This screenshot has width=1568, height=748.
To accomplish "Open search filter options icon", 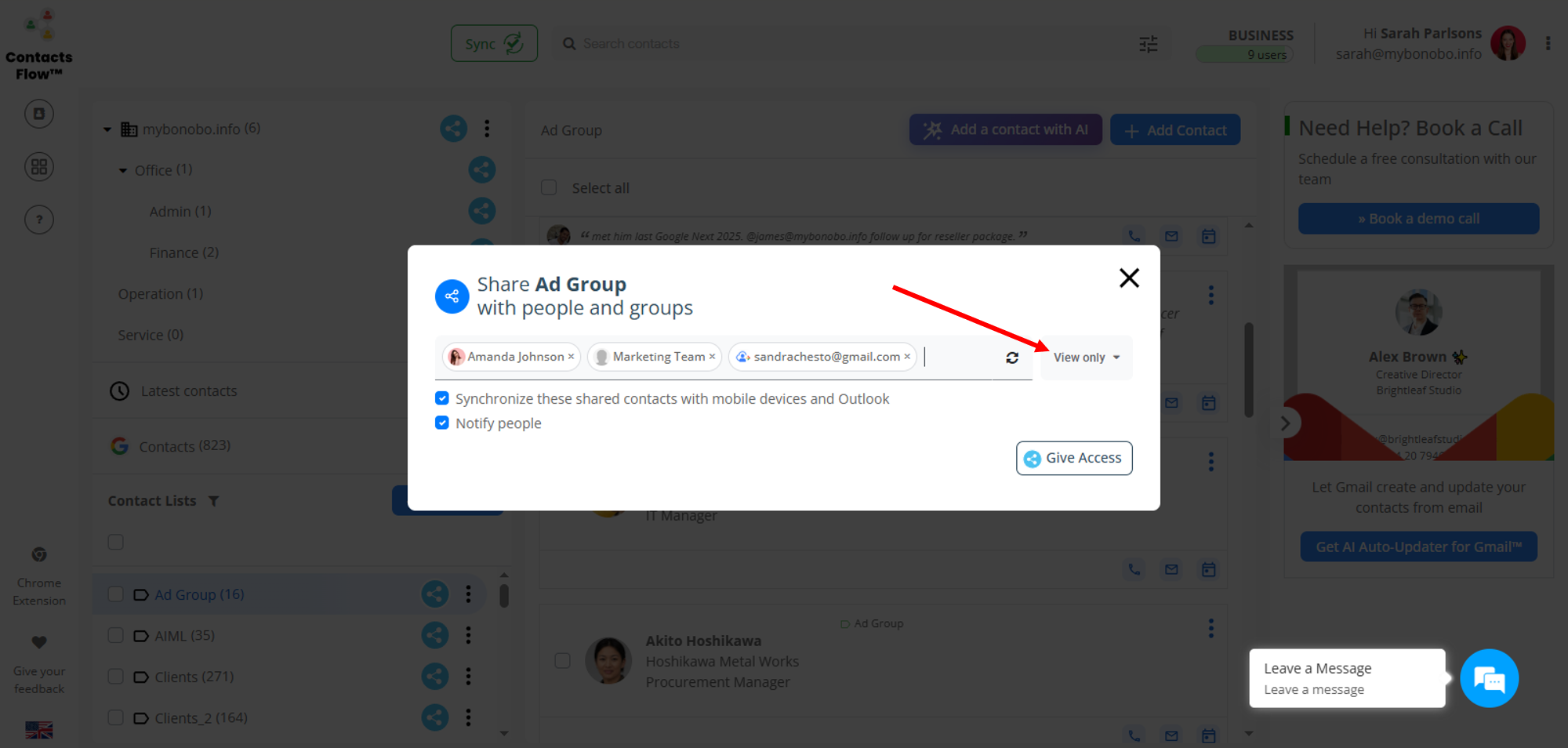I will click(x=1148, y=44).
